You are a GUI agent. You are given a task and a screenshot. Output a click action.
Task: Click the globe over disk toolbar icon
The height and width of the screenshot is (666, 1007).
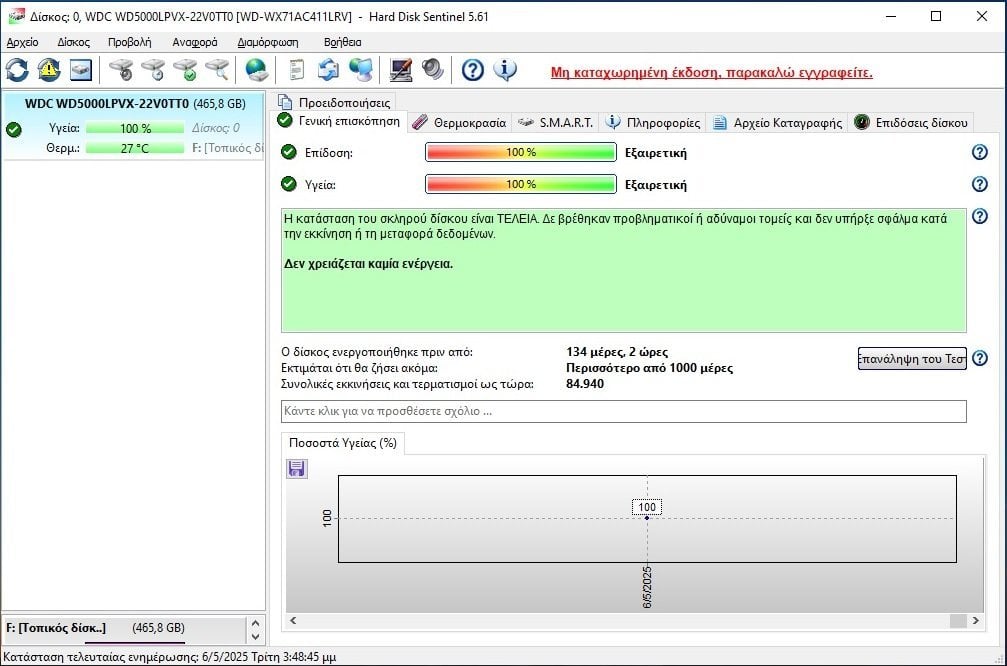(257, 70)
